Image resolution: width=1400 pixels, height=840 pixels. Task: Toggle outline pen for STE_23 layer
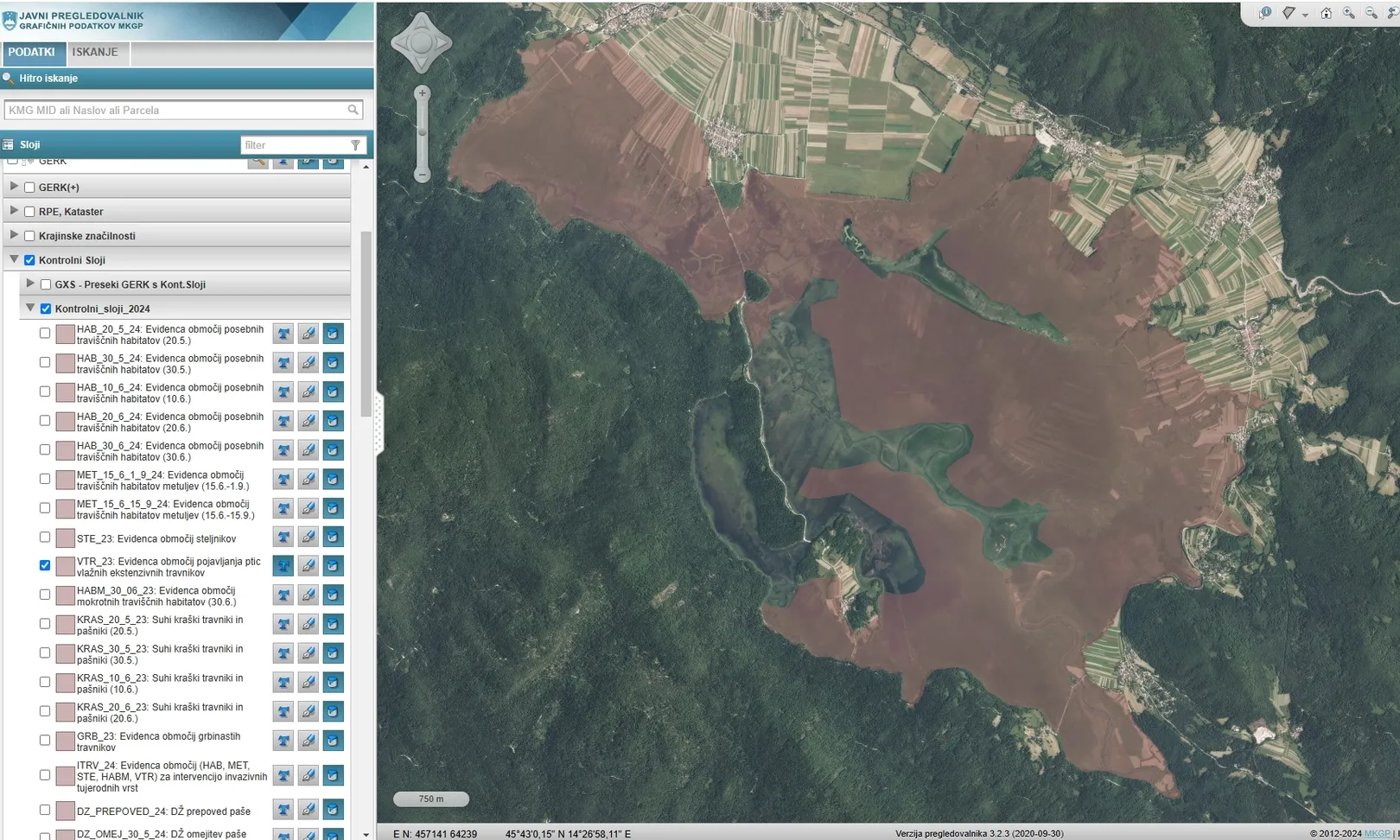(308, 538)
